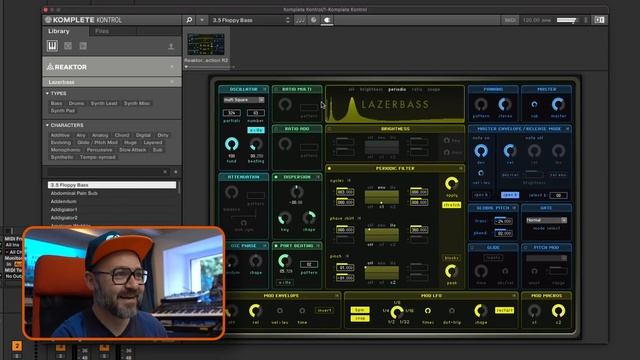Toggle the Mod LFO restart button

tap(504, 310)
